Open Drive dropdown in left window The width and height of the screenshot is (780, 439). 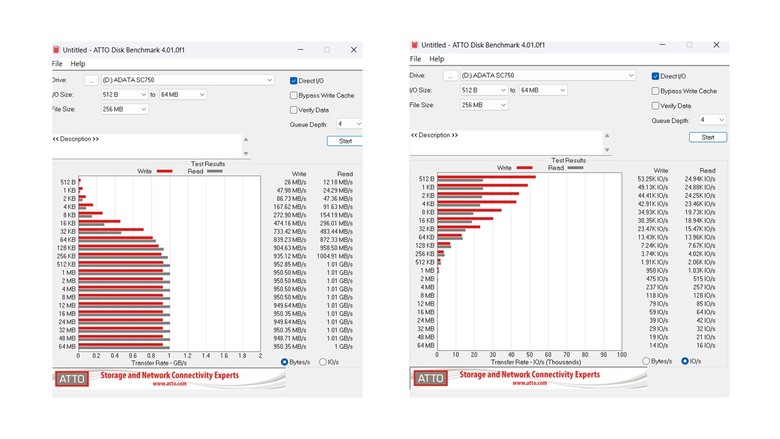click(188, 80)
